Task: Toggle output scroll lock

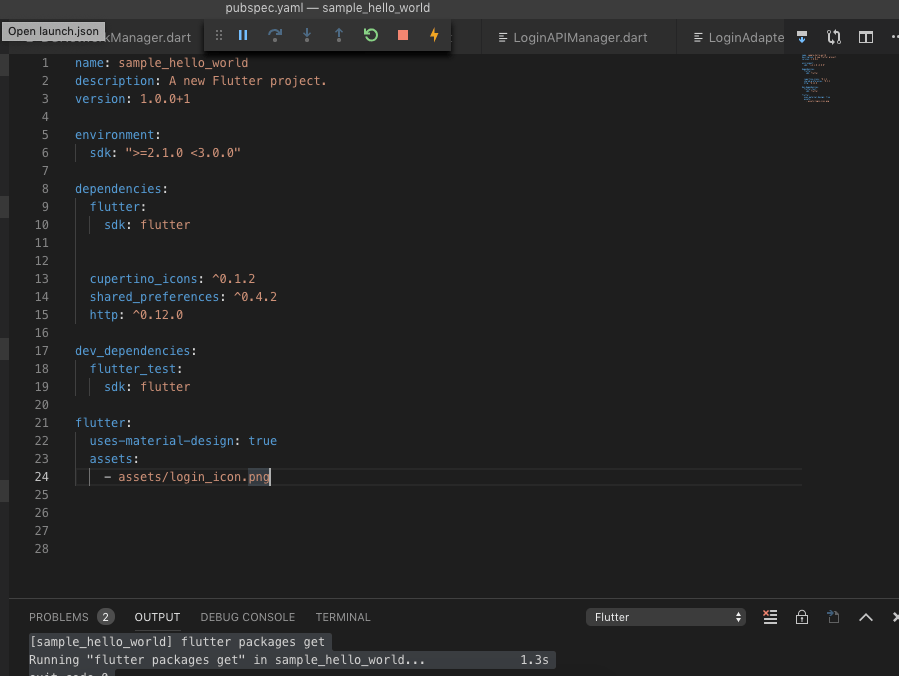Action: tap(802, 617)
